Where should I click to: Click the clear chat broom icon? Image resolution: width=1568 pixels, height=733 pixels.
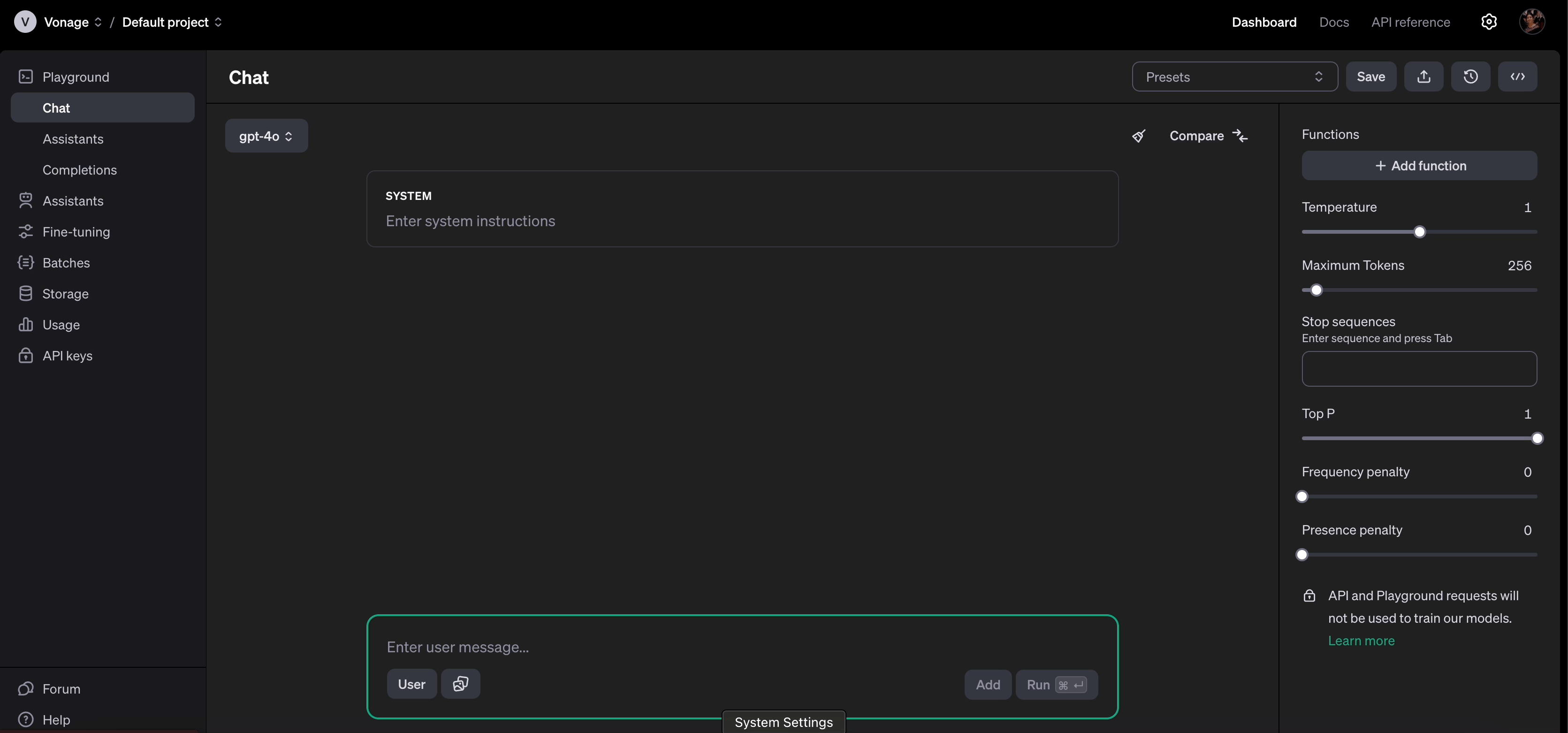click(1138, 136)
